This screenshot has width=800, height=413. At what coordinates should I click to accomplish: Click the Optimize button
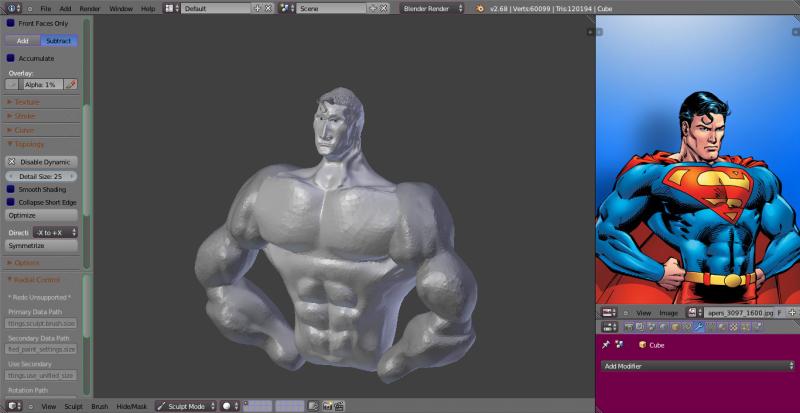(41, 215)
